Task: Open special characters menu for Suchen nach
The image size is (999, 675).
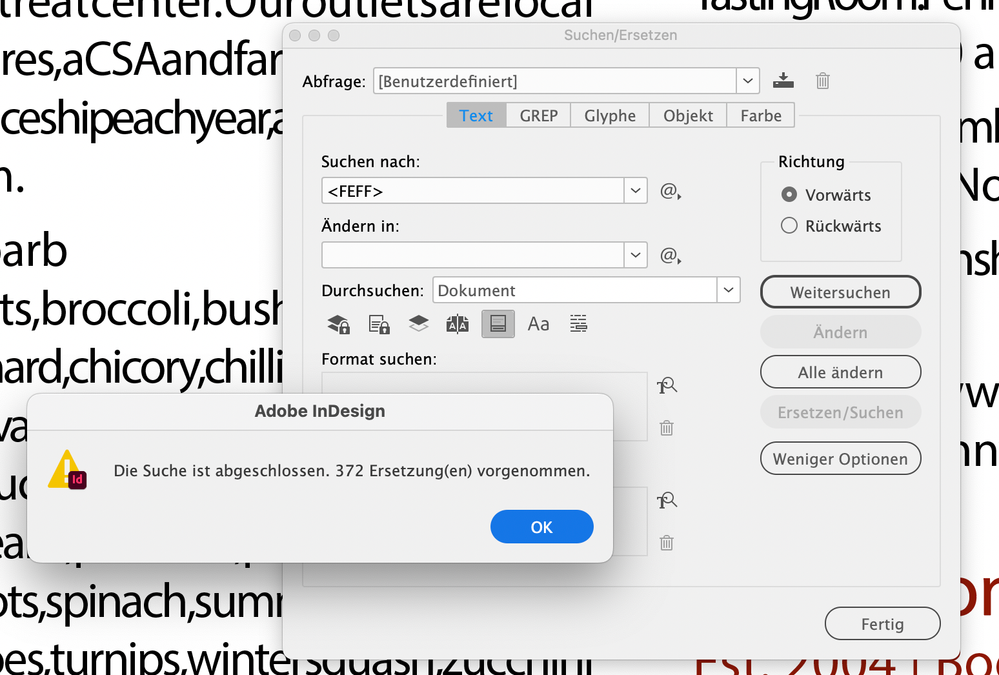Action: tap(670, 191)
